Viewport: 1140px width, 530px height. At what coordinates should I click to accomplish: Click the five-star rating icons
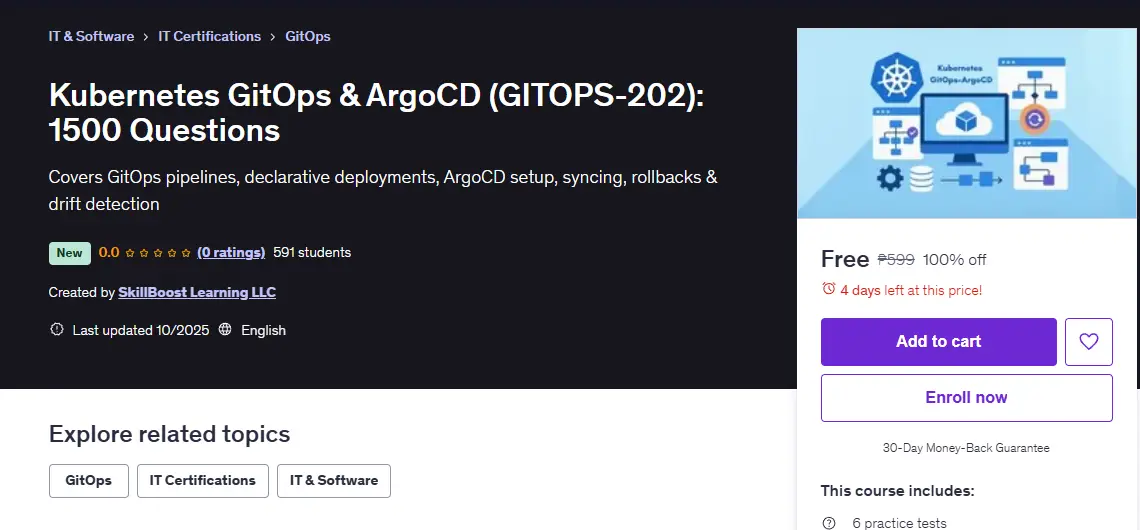(158, 253)
